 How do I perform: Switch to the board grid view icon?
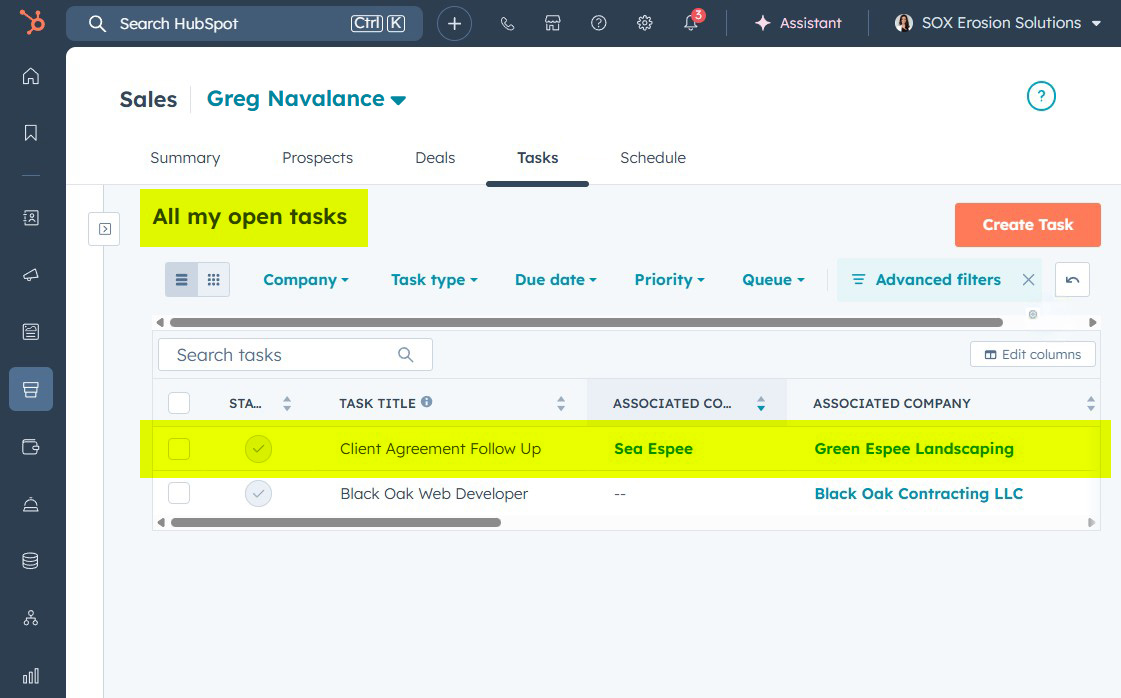213,280
